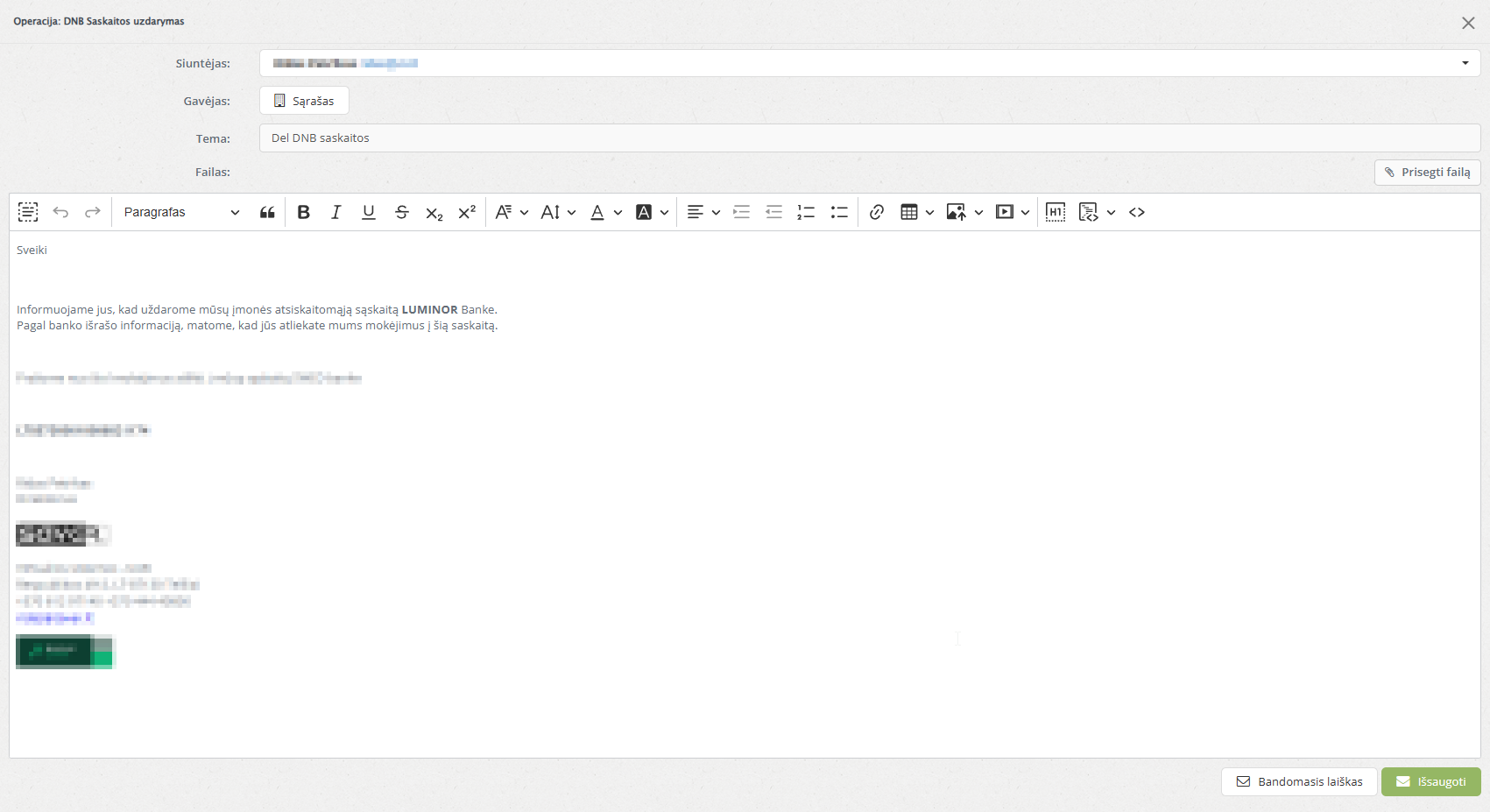The height and width of the screenshot is (812, 1490).
Task: Click the Sąrašas recipient list button
Action: (304, 101)
